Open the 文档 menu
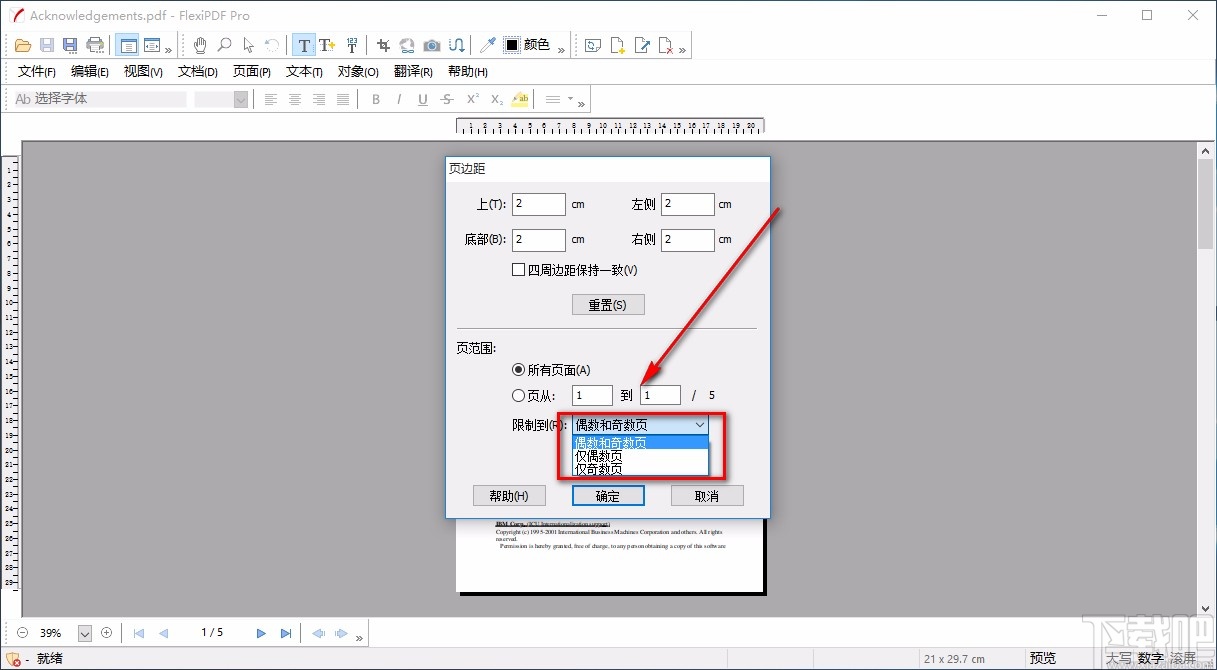 (196, 71)
